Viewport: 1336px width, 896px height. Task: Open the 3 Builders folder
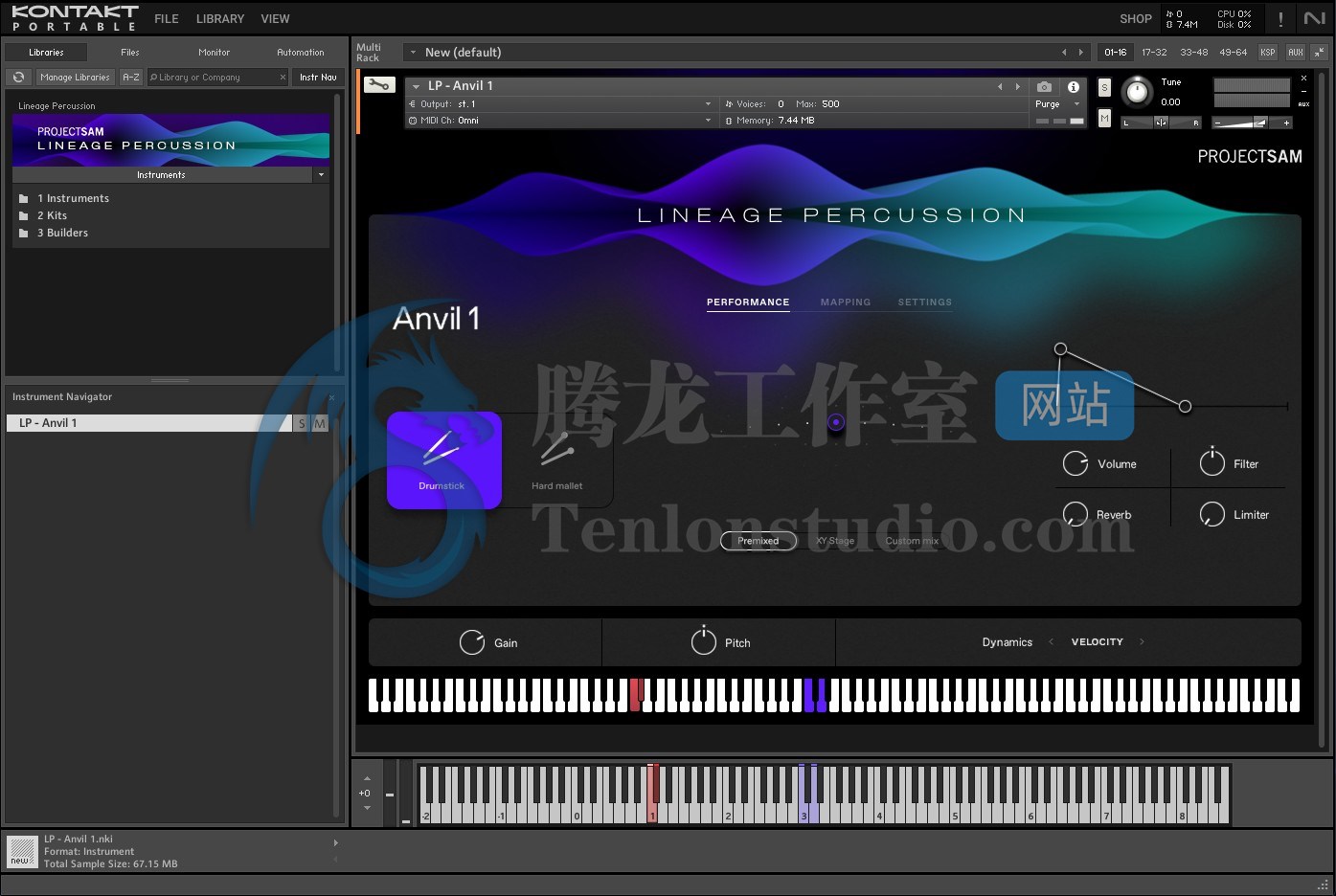pyautogui.click(x=62, y=233)
